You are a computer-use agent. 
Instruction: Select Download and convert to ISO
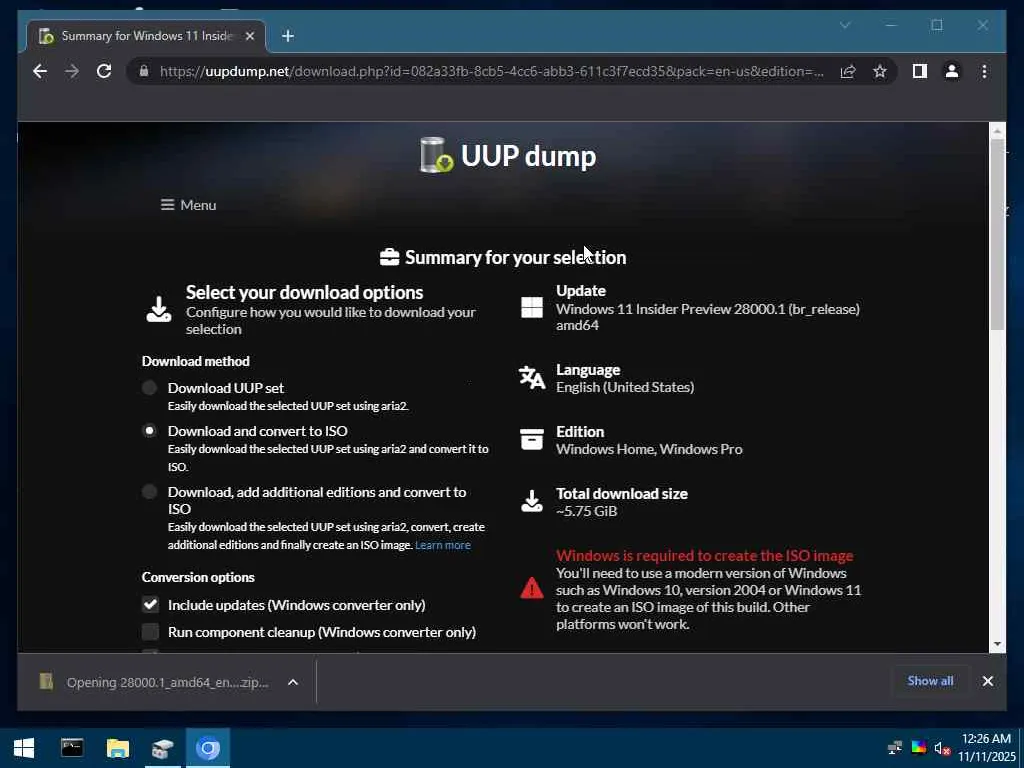[x=150, y=431]
